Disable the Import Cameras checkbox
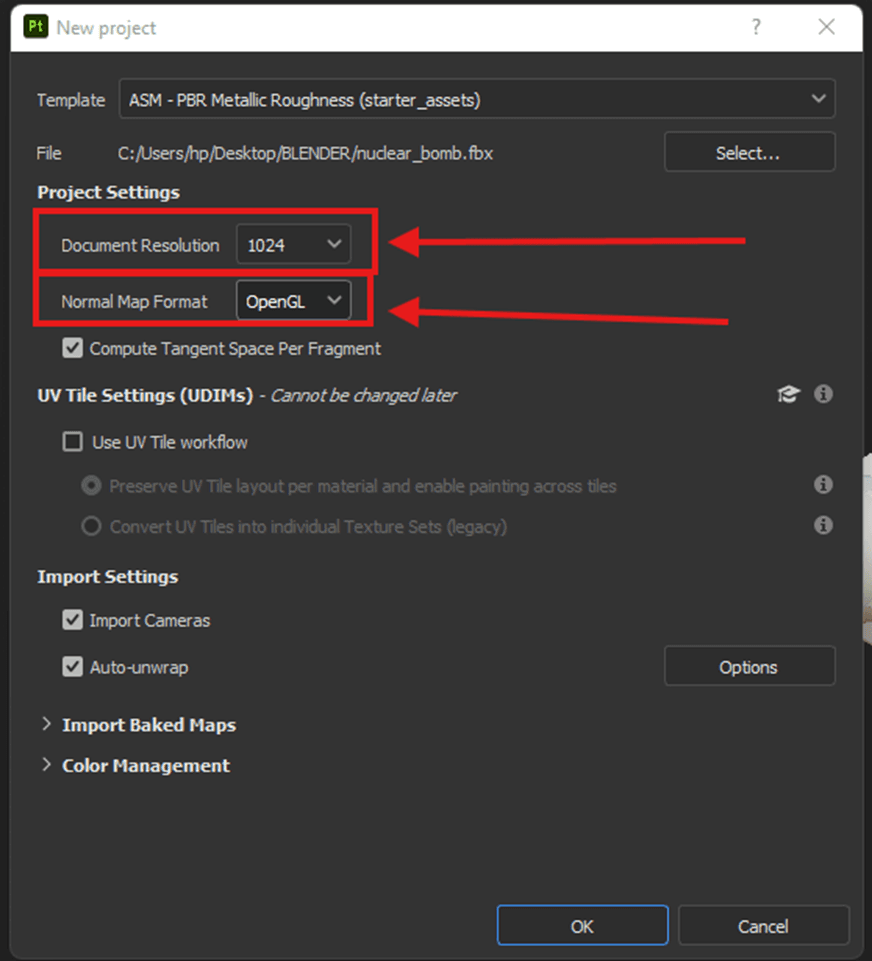This screenshot has width=872, height=961. coord(73,620)
